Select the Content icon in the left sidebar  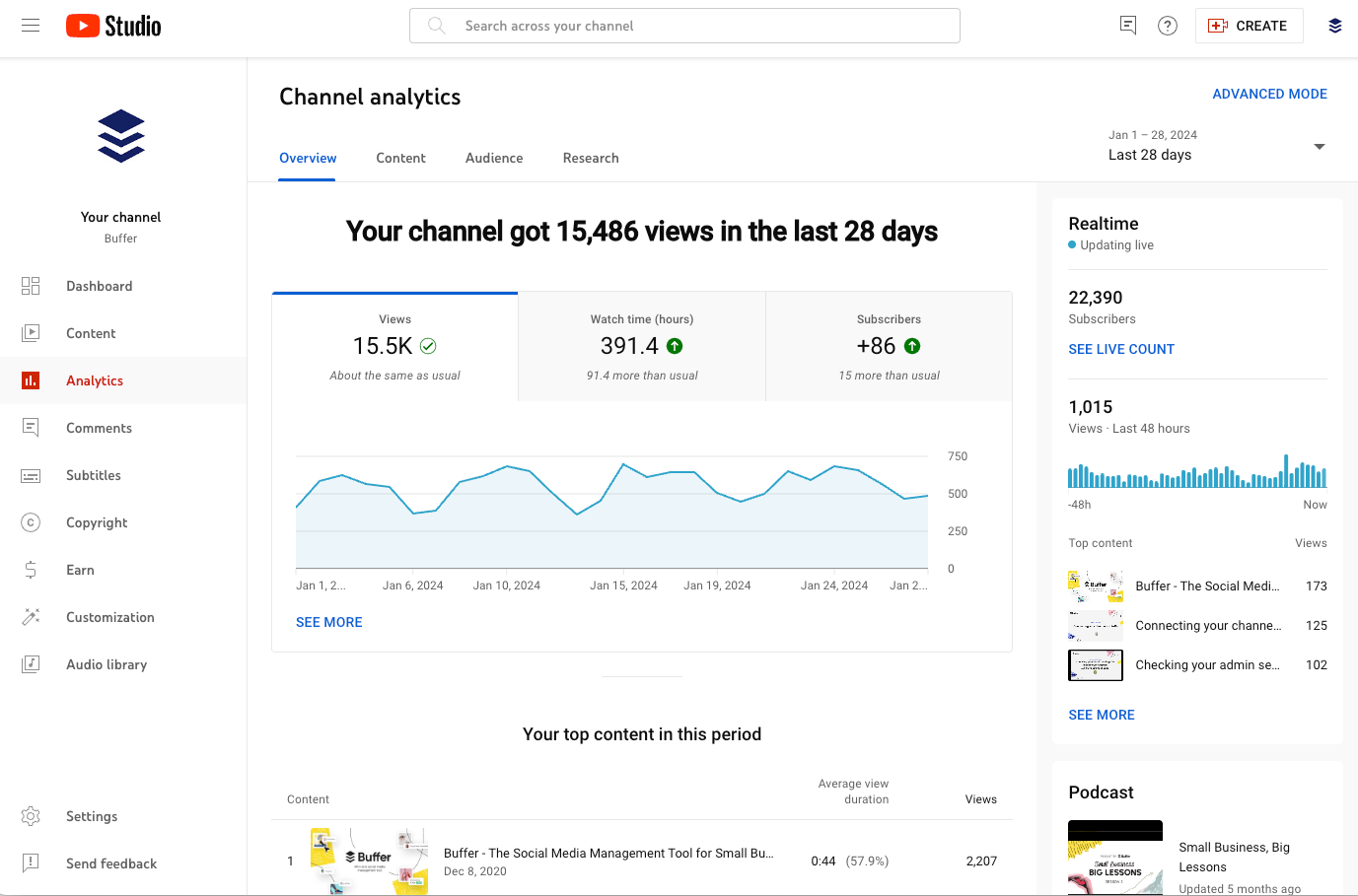point(30,333)
